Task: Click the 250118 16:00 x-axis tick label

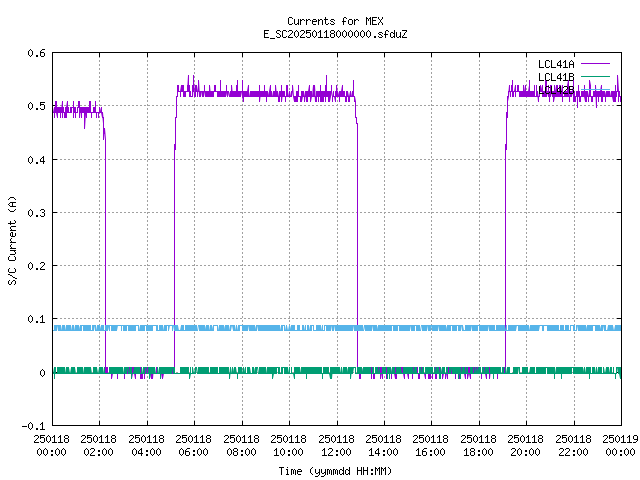Action: [x=431, y=446]
